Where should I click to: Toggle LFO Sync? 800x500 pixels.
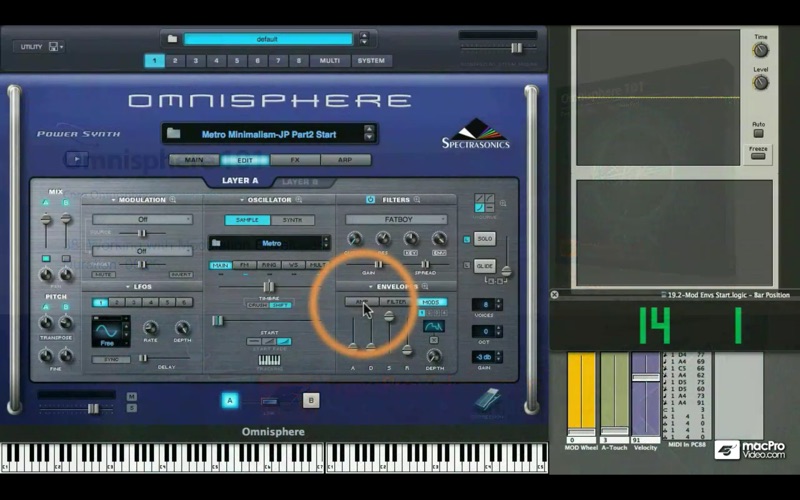(111, 360)
